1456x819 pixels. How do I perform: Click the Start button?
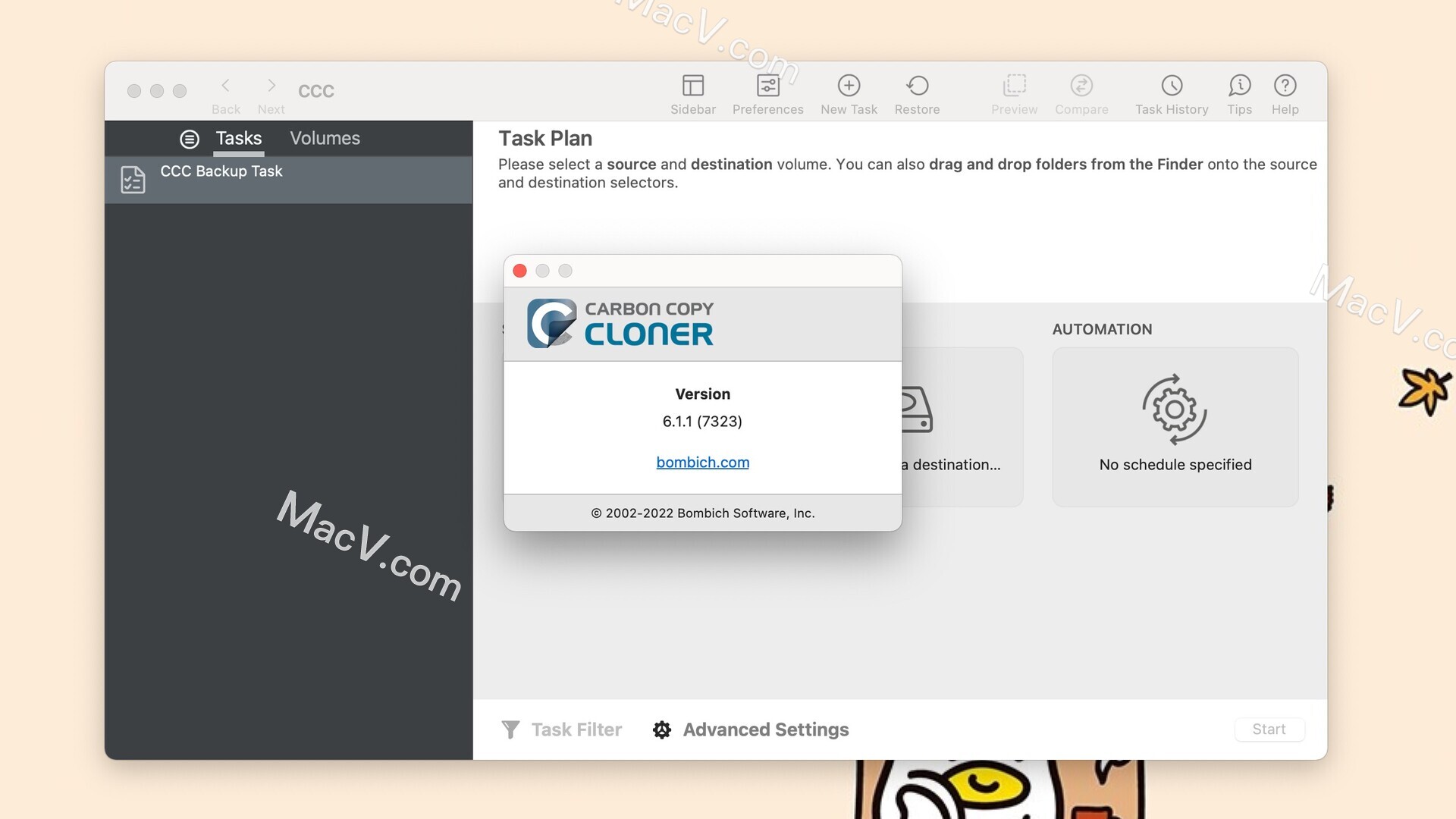pos(1269,729)
